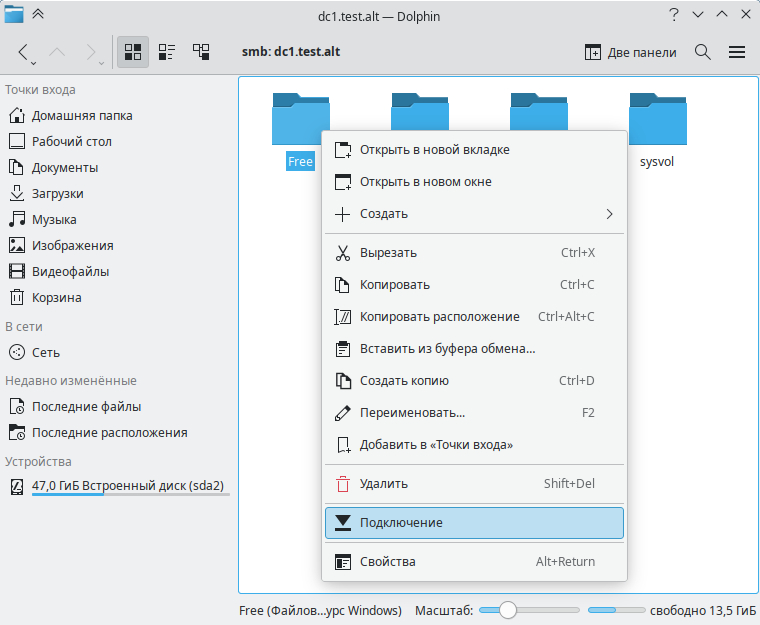
Task: Open the hamburger menu
Action: click(x=737, y=52)
